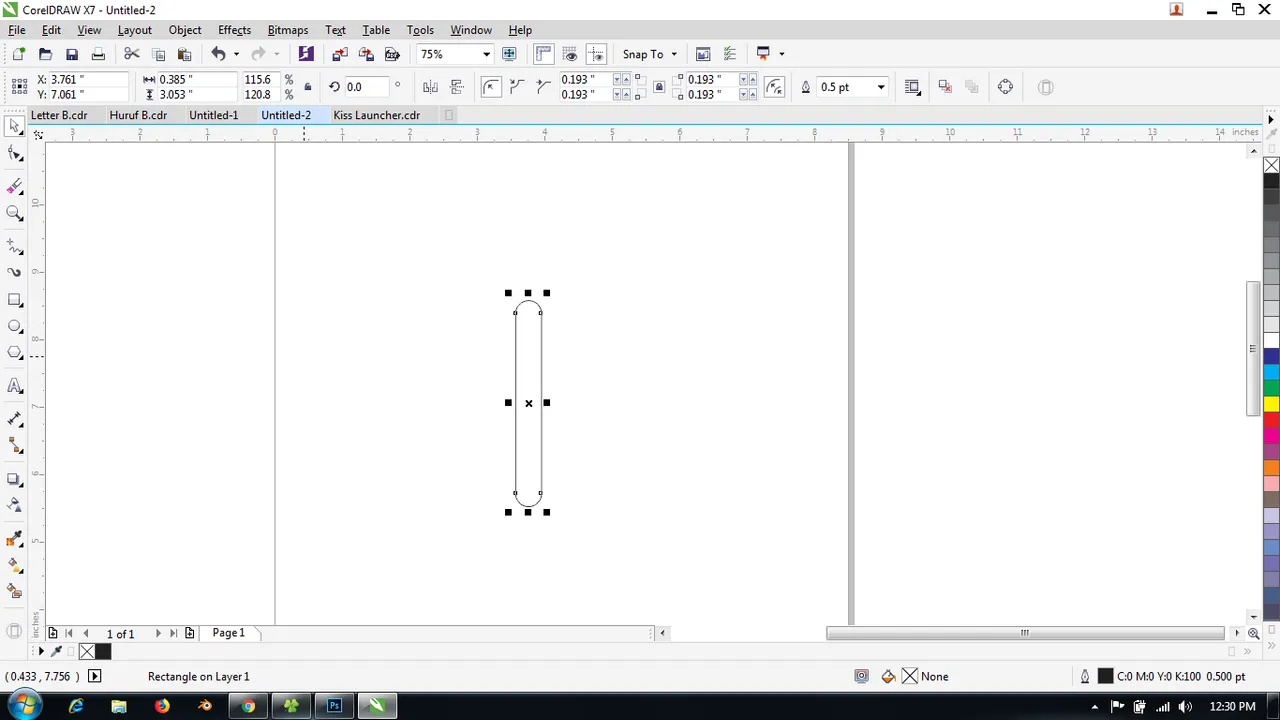This screenshot has height=720, width=1280.
Task: Choose the Artistic Media tool
Action: point(15,272)
